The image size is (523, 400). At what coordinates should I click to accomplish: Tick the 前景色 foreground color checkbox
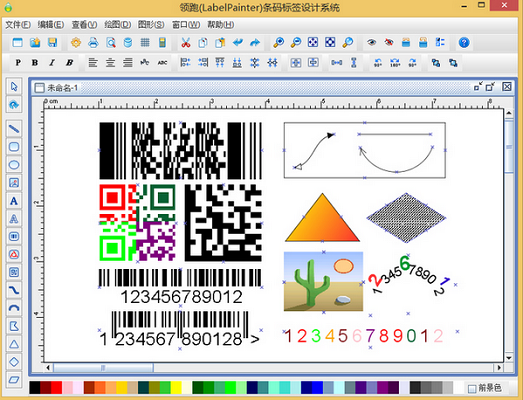tap(472, 388)
